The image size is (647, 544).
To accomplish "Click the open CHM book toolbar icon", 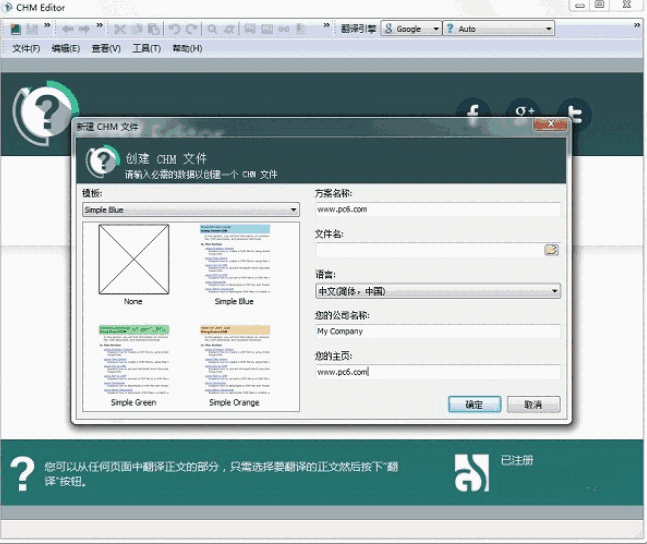I will 16,29.
